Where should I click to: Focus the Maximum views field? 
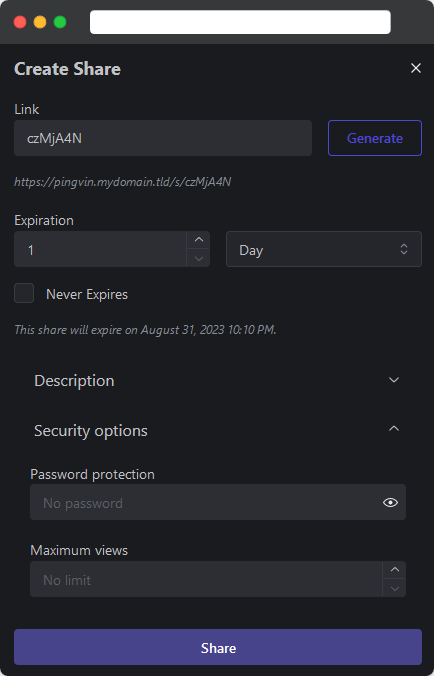206,579
